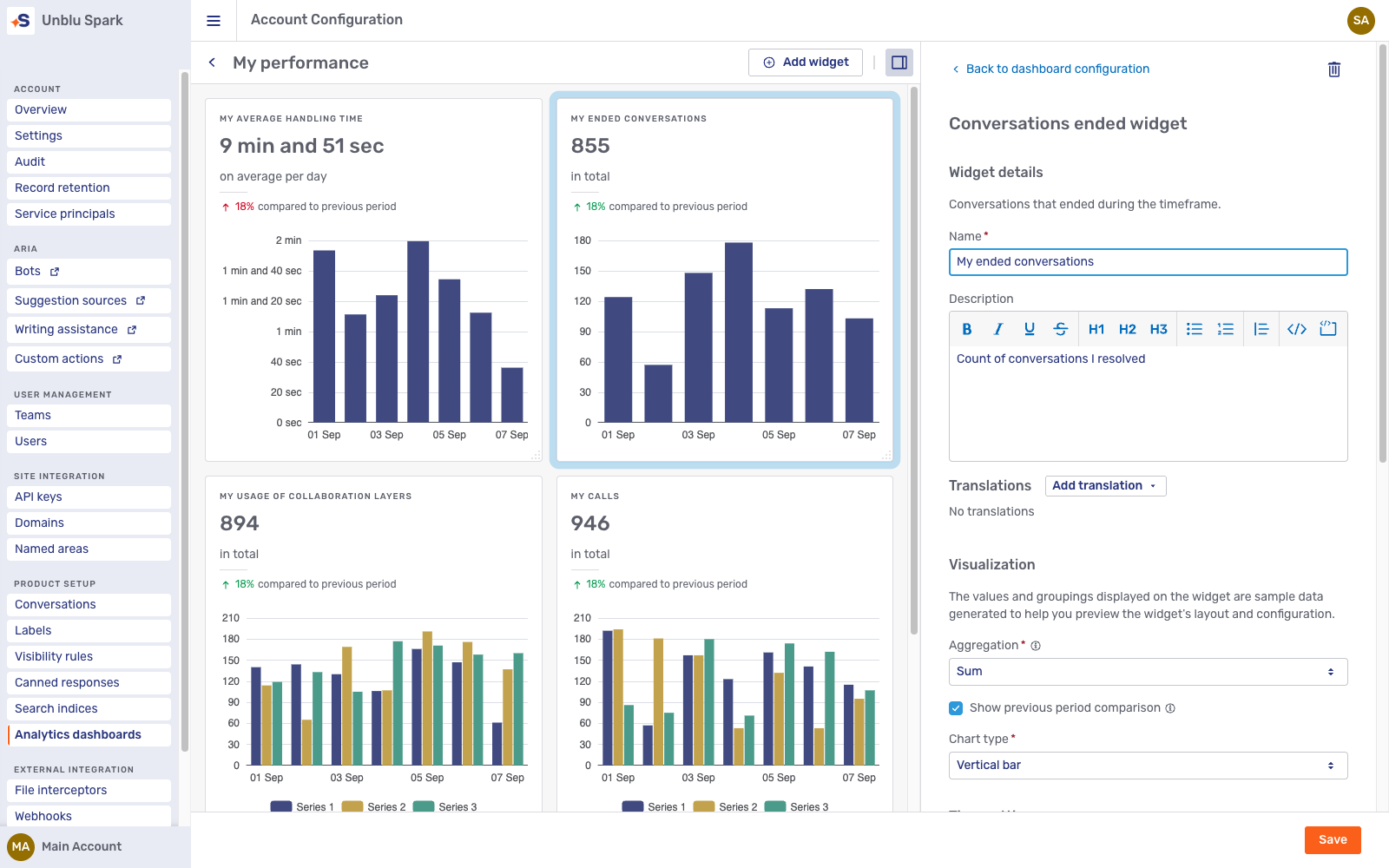The height and width of the screenshot is (868, 1389).
Task: Open the Canned responses page
Action: (89, 683)
